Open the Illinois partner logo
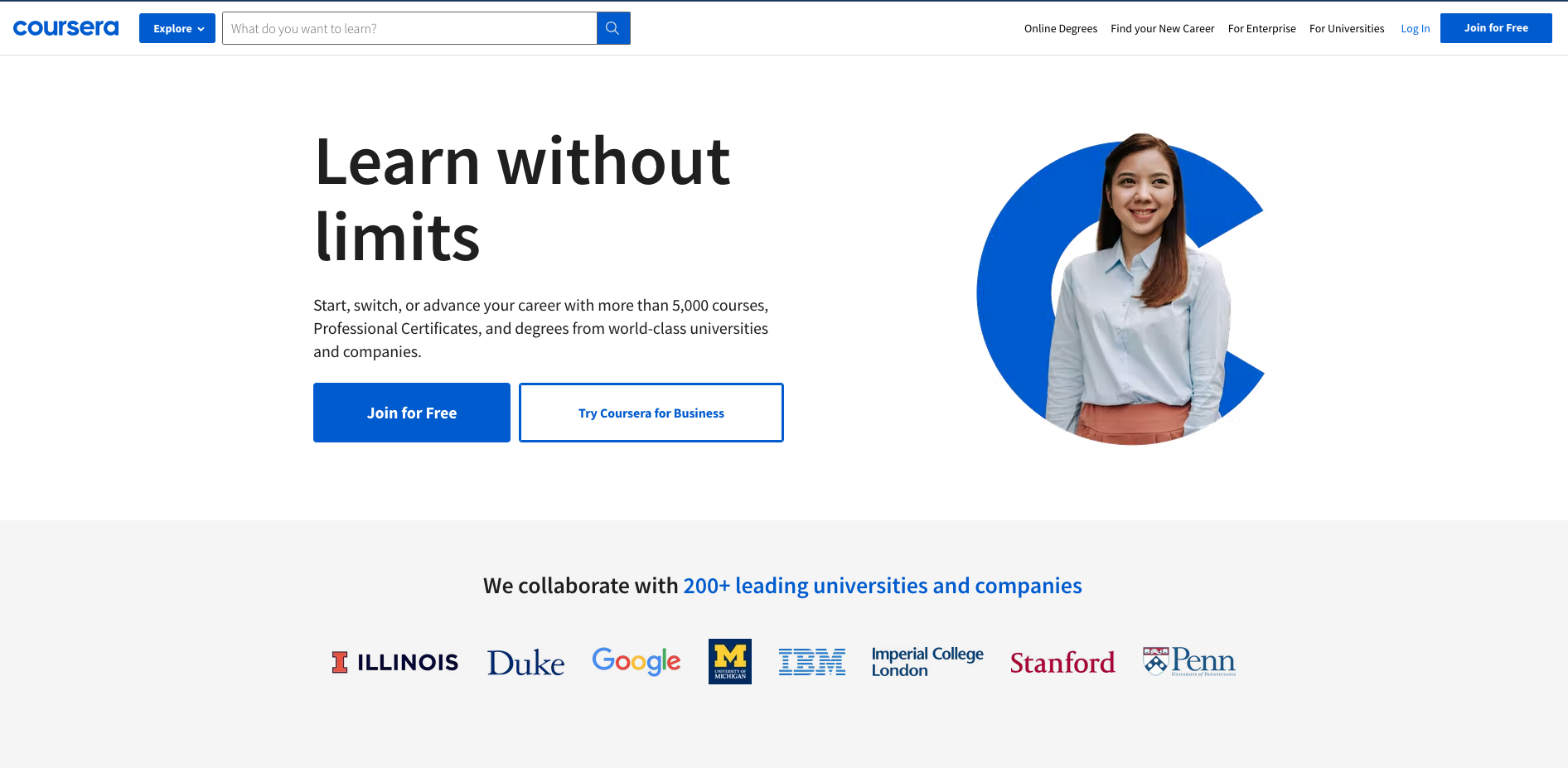This screenshot has width=1568, height=773. (394, 662)
